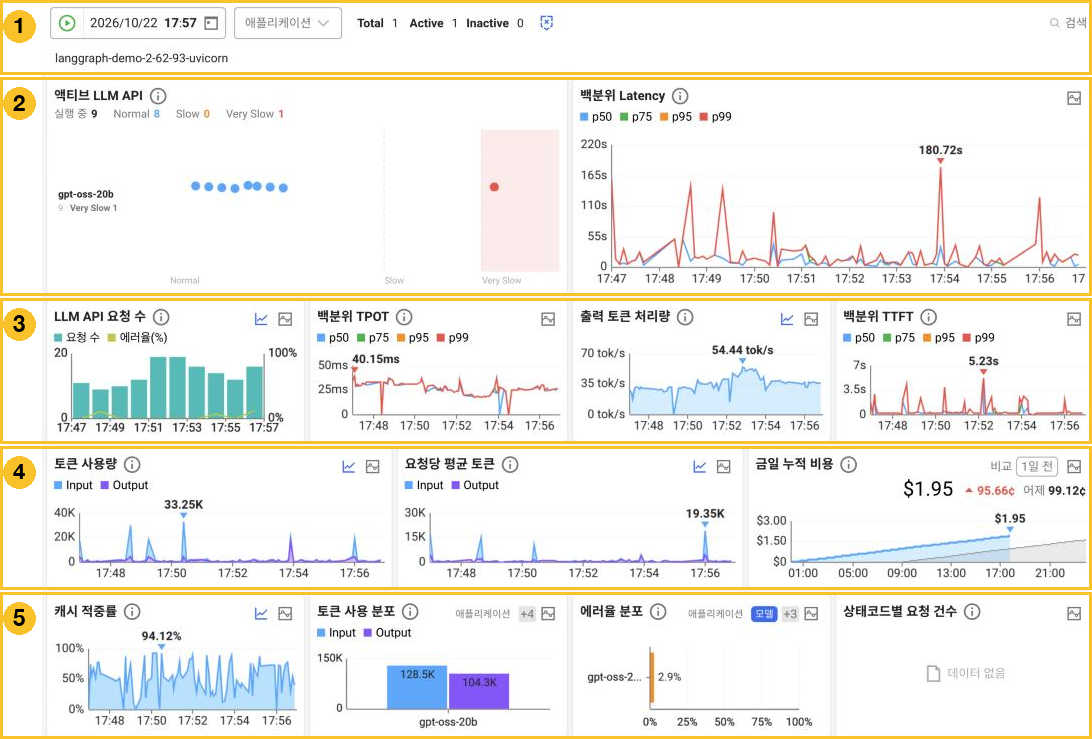Viewport: 1092px width, 739px height.
Task: Open info icon for 백분위 Latency
Action: tap(680, 95)
